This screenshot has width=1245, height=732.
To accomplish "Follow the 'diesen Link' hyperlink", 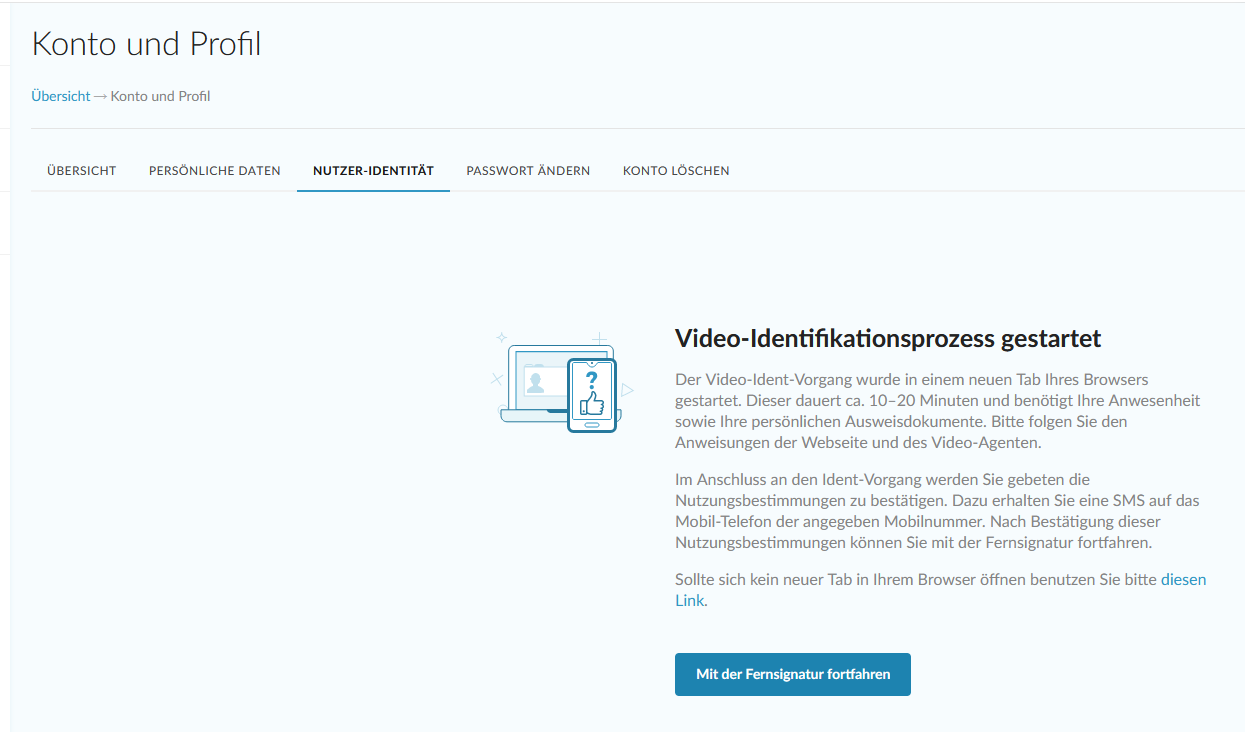I will (x=1183, y=580).
